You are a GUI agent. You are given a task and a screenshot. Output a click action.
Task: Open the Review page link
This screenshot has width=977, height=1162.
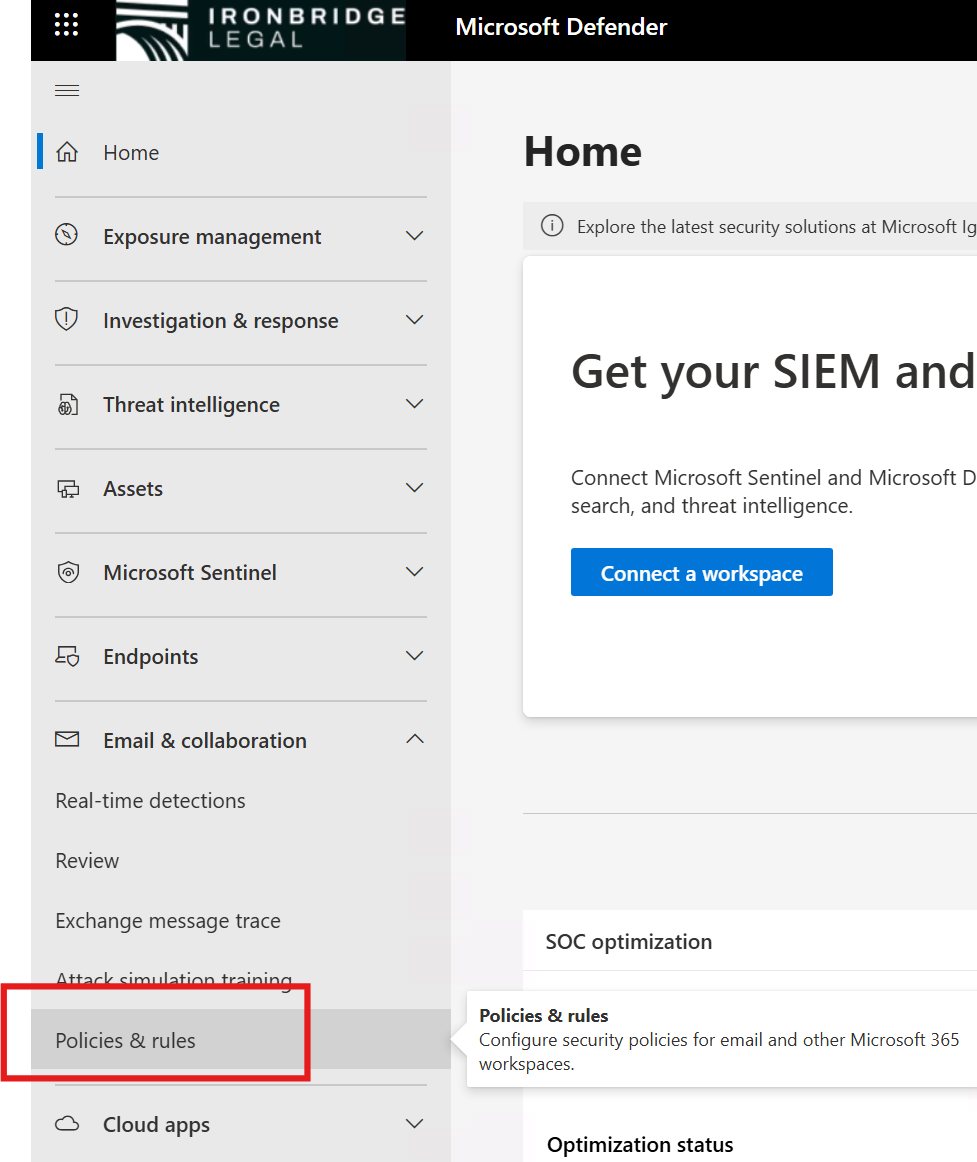pos(87,861)
